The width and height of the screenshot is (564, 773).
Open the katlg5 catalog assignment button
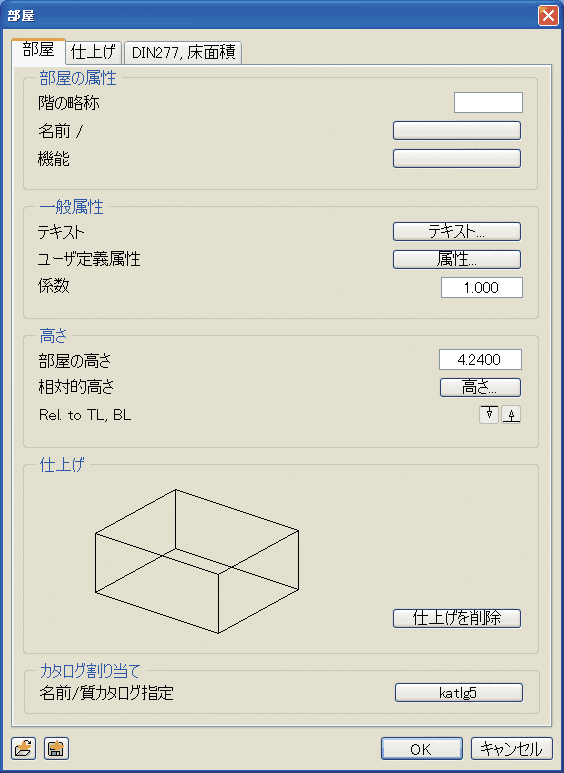pyautogui.click(x=458, y=693)
